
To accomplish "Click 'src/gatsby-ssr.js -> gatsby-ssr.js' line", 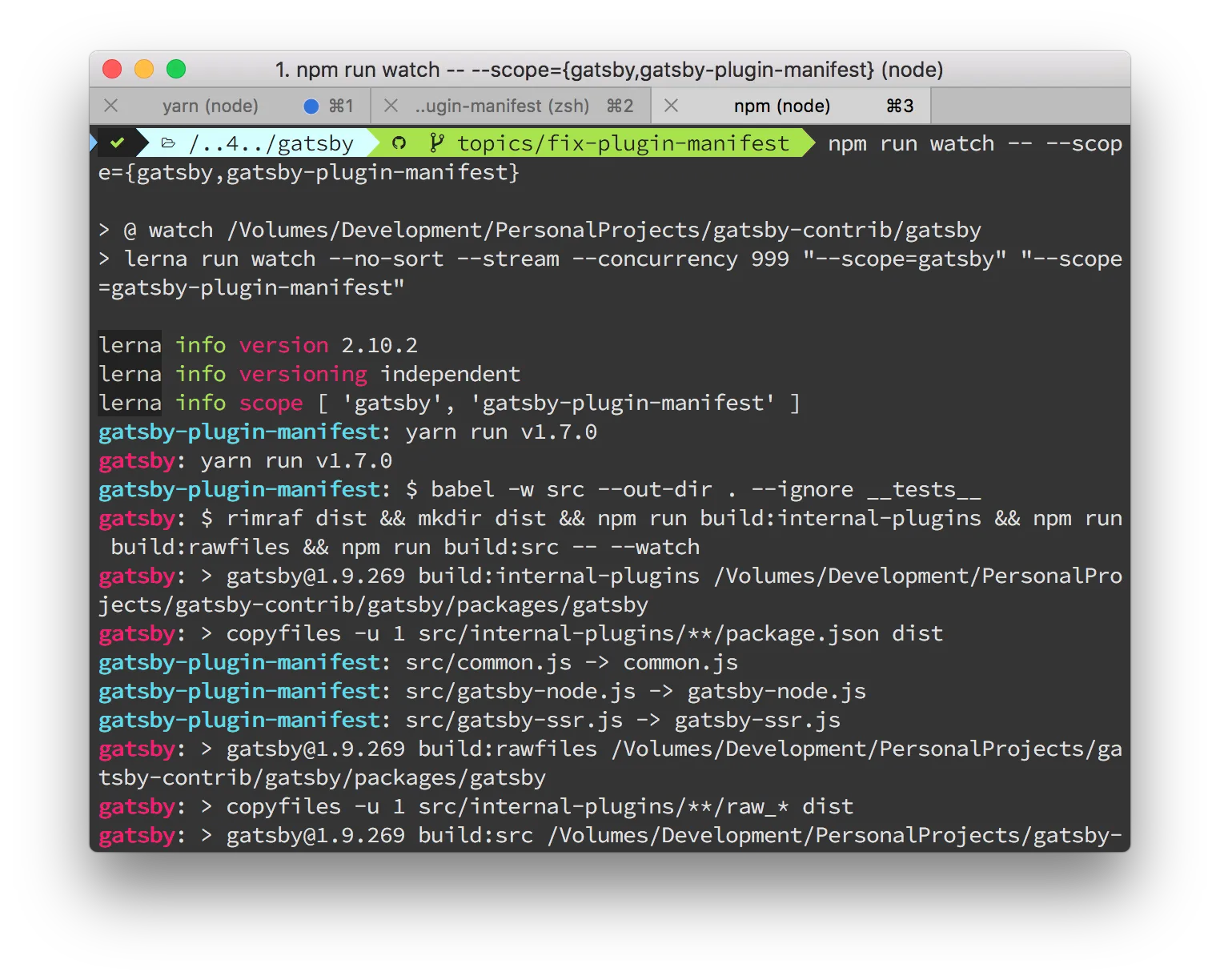I will pos(469,720).
